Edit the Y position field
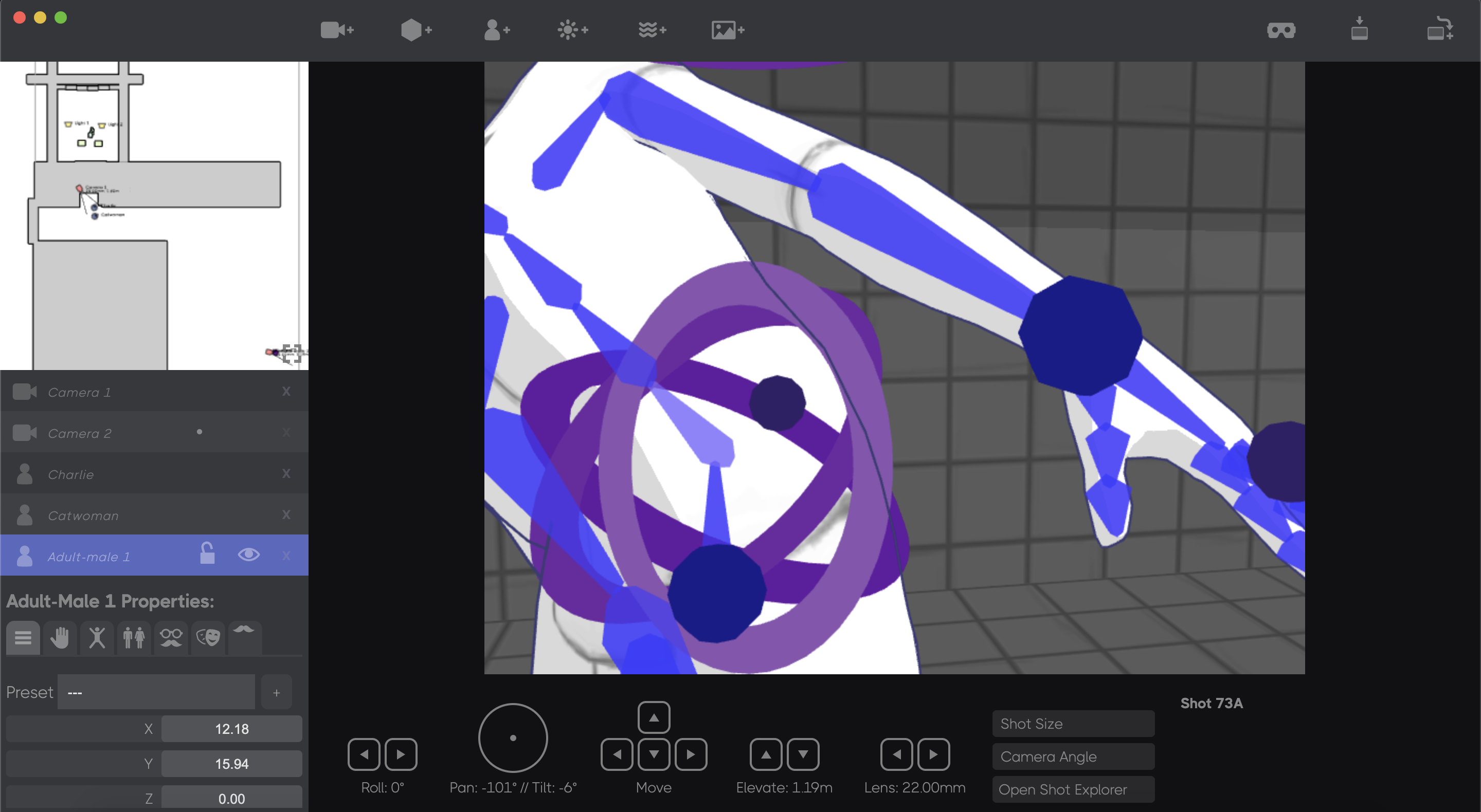Viewport: 1481px width, 812px height. tap(232, 764)
